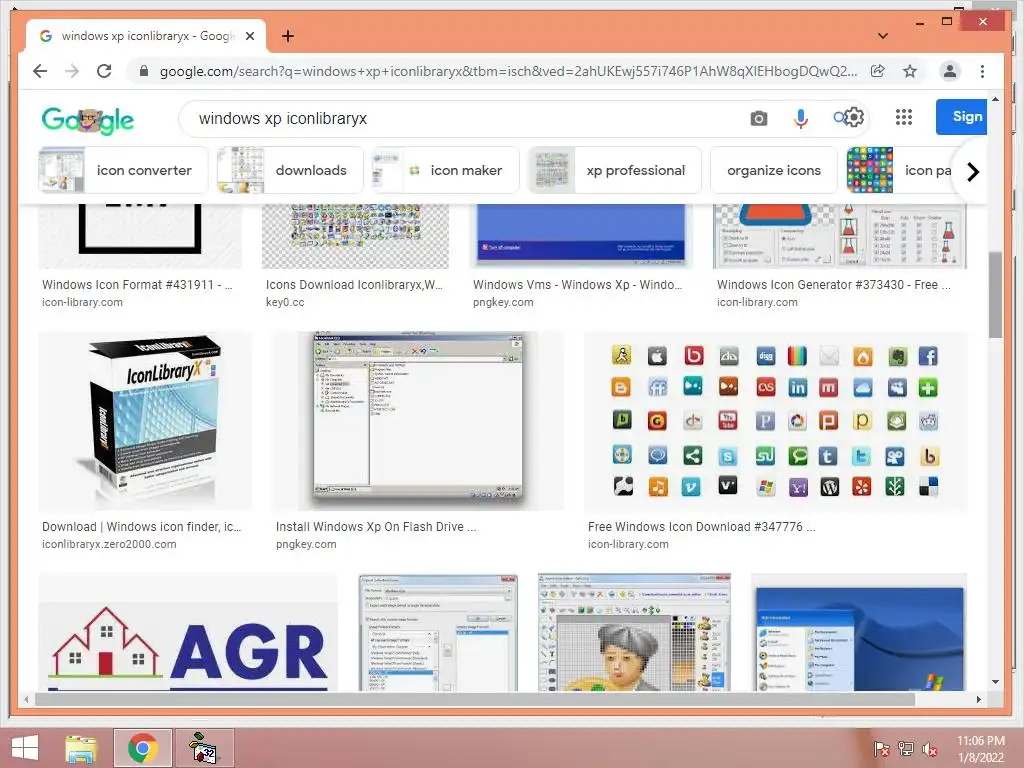Filter by 'icon maker' chip
1024x768 pixels.
[x=445, y=170]
